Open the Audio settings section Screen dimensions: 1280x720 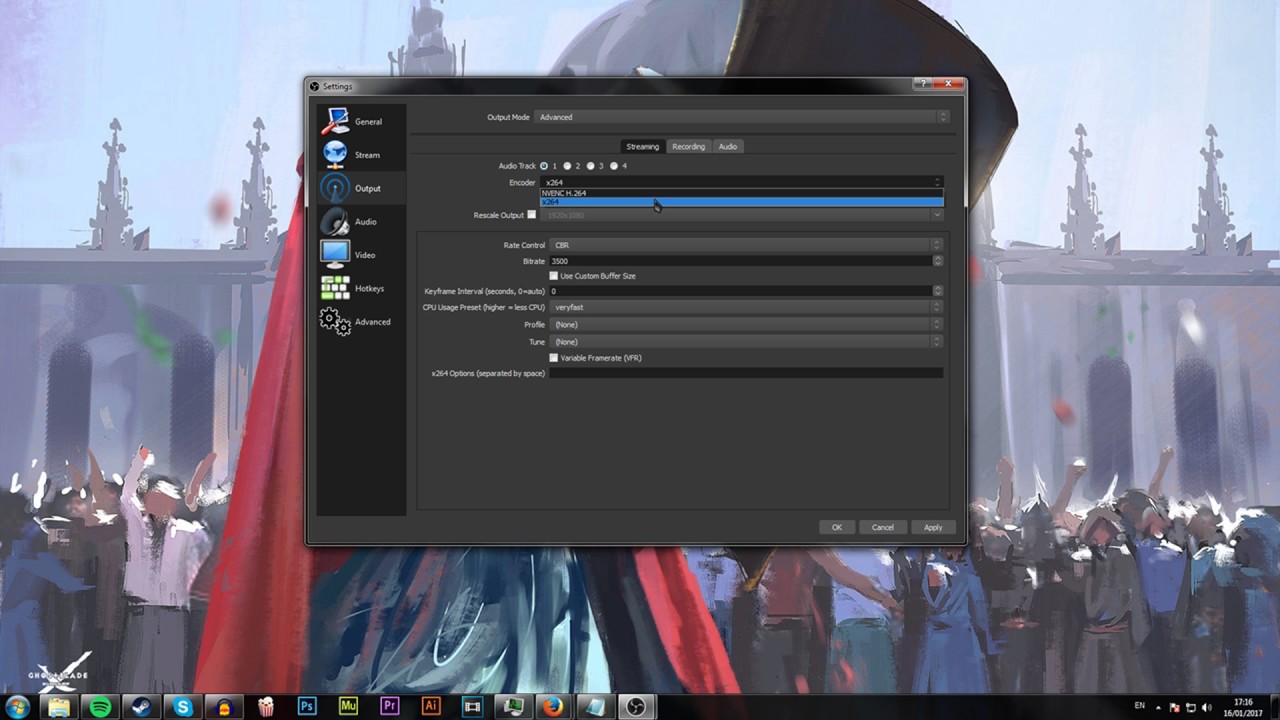(361, 221)
